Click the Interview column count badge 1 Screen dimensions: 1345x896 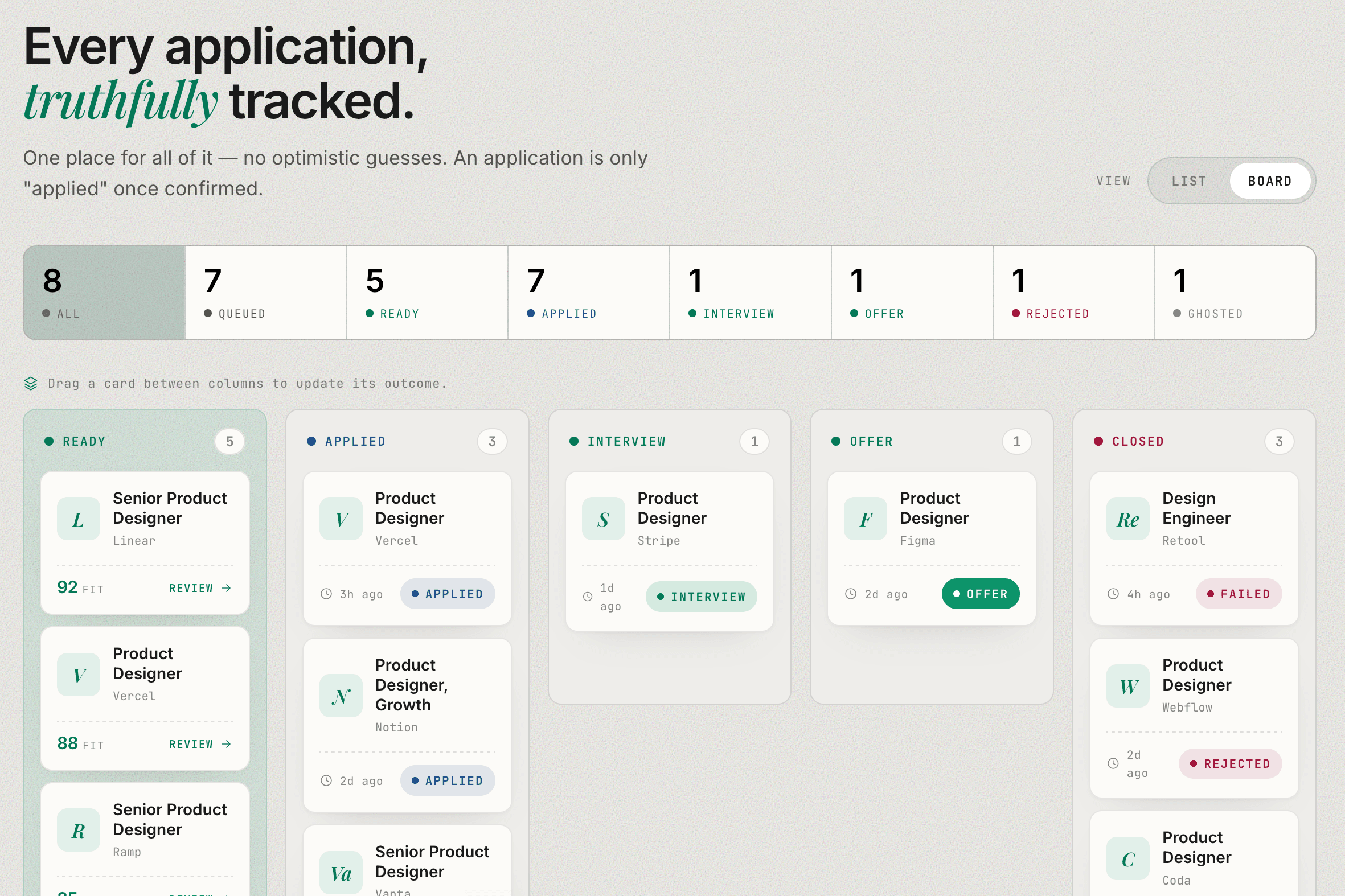click(x=754, y=441)
